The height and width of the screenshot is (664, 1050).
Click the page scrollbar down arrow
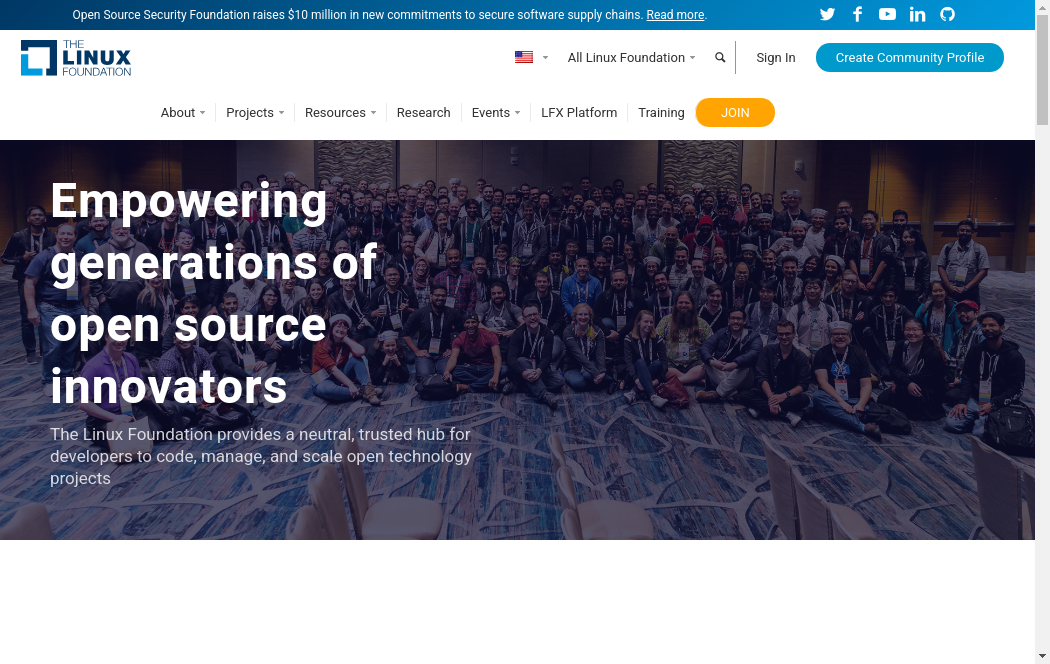(1042, 656)
